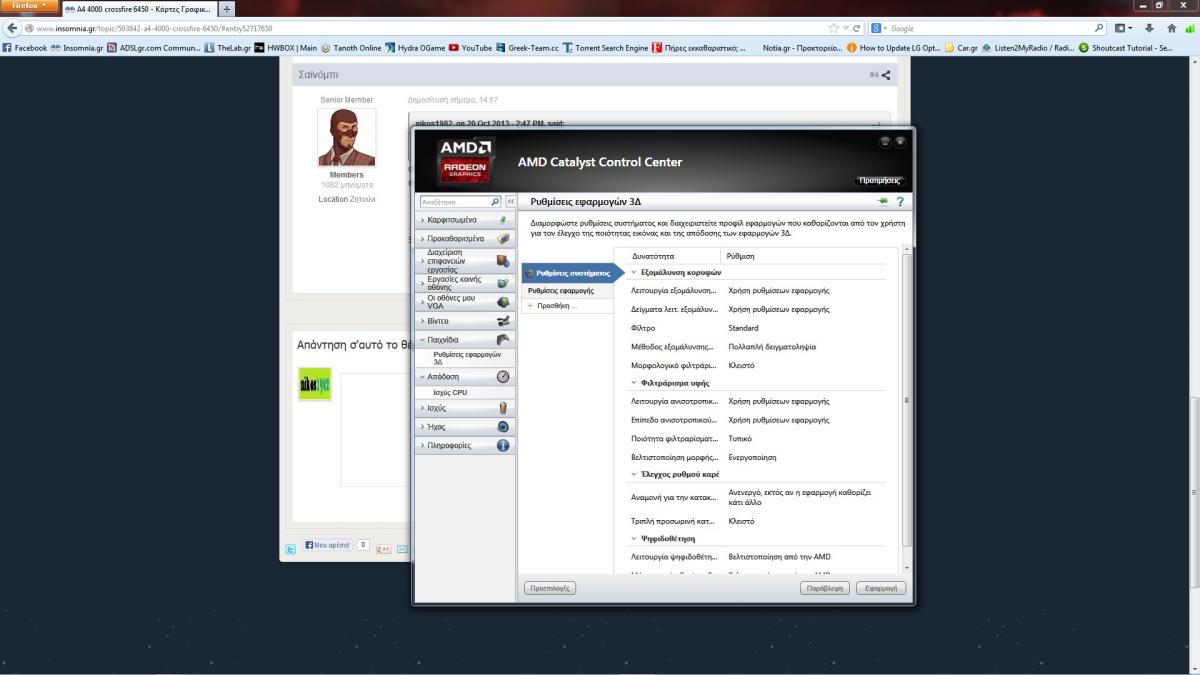The image size is (1200, 675).
Task: Click the Πληροφορίες info icon
Action: (x=503, y=445)
